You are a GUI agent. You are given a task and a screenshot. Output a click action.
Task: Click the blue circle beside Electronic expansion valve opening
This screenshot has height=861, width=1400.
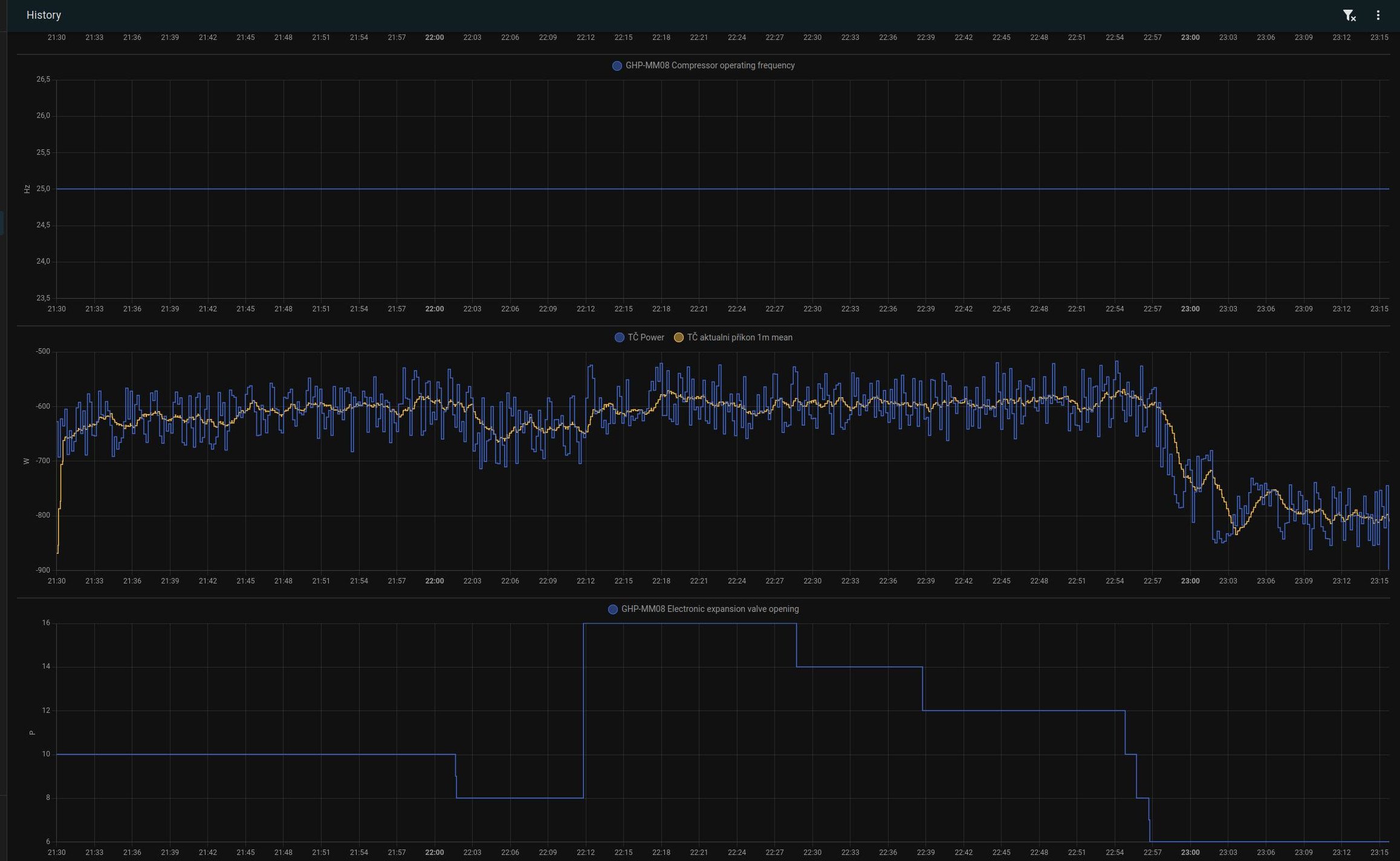pos(612,609)
